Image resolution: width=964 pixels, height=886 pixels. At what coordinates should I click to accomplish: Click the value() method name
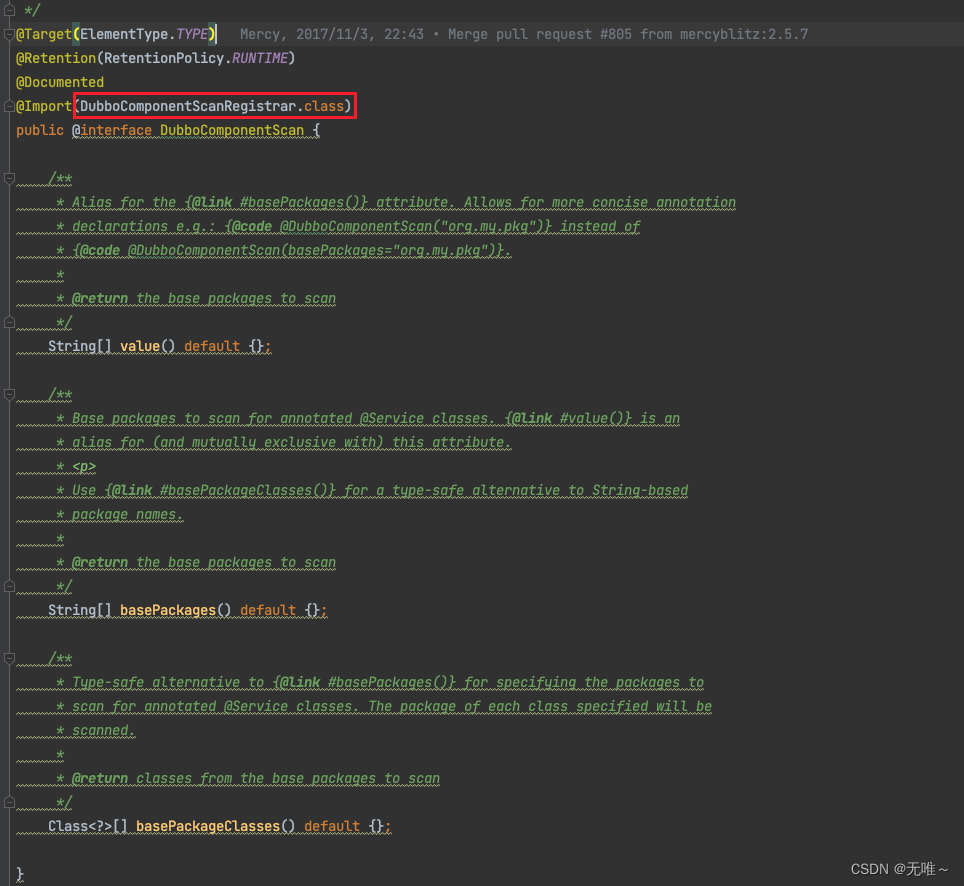pyautogui.click(x=140, y=346)
